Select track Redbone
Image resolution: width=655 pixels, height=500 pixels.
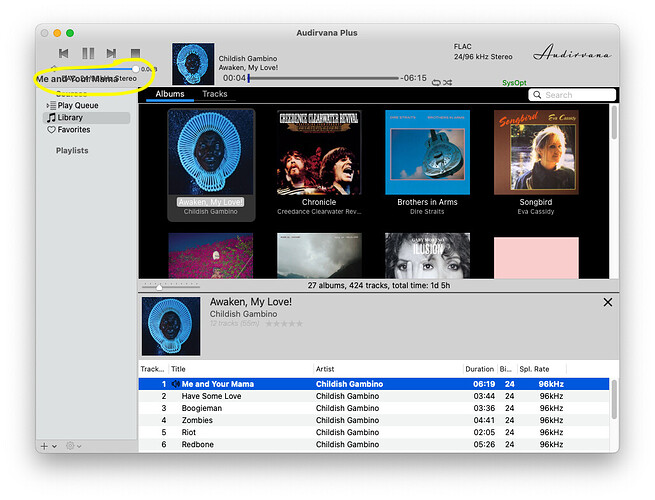(374, 445)
